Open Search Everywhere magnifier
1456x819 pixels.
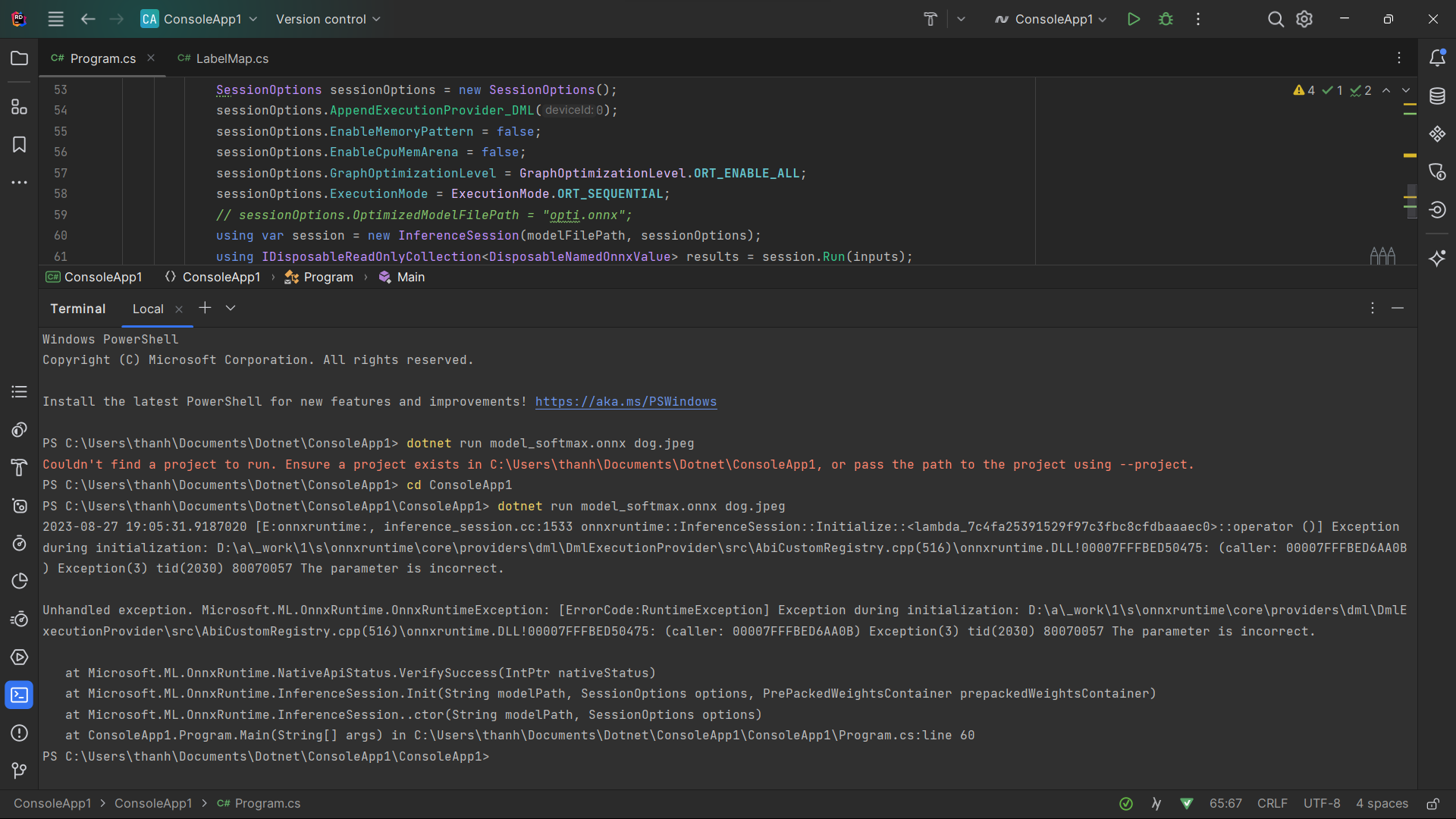[1276, 19]
